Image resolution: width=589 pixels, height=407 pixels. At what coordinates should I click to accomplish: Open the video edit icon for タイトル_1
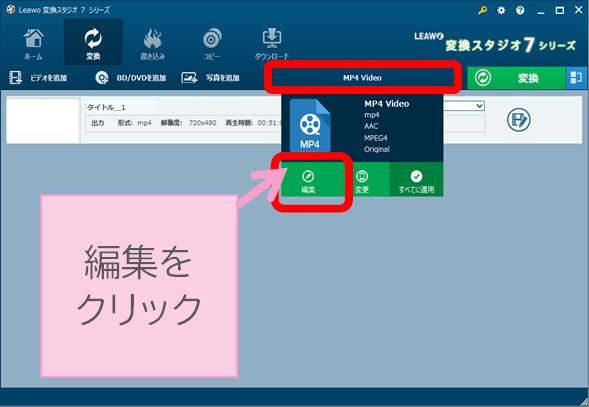pos(518,120)
